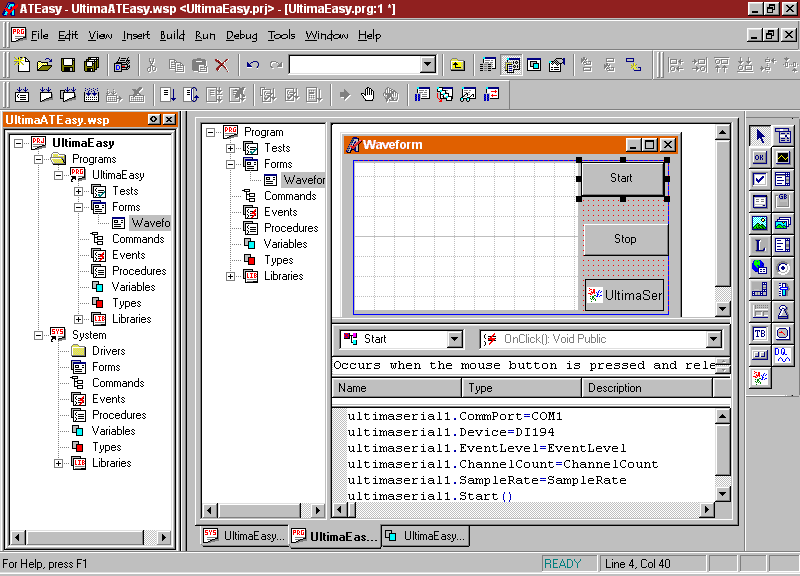The width and height of the screenshot is (800, 576).
Task: Open the Build menu
Action: 172,35
